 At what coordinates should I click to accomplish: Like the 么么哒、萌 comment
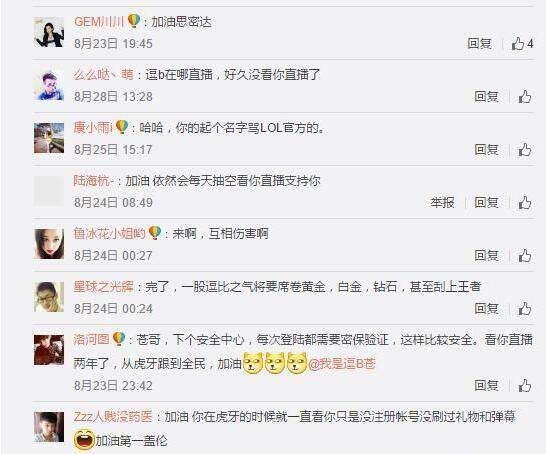(x=525, y=96)
